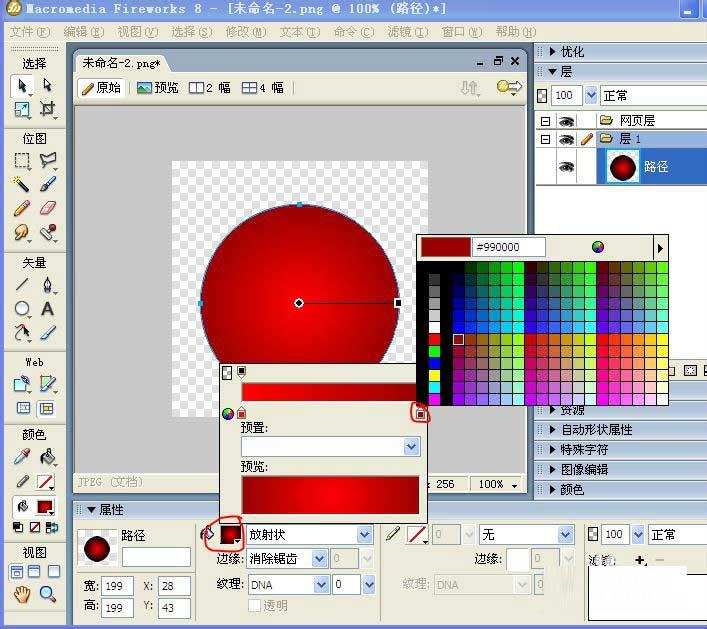Select the Pointer tool in the toolbox

tap(21, 86)
